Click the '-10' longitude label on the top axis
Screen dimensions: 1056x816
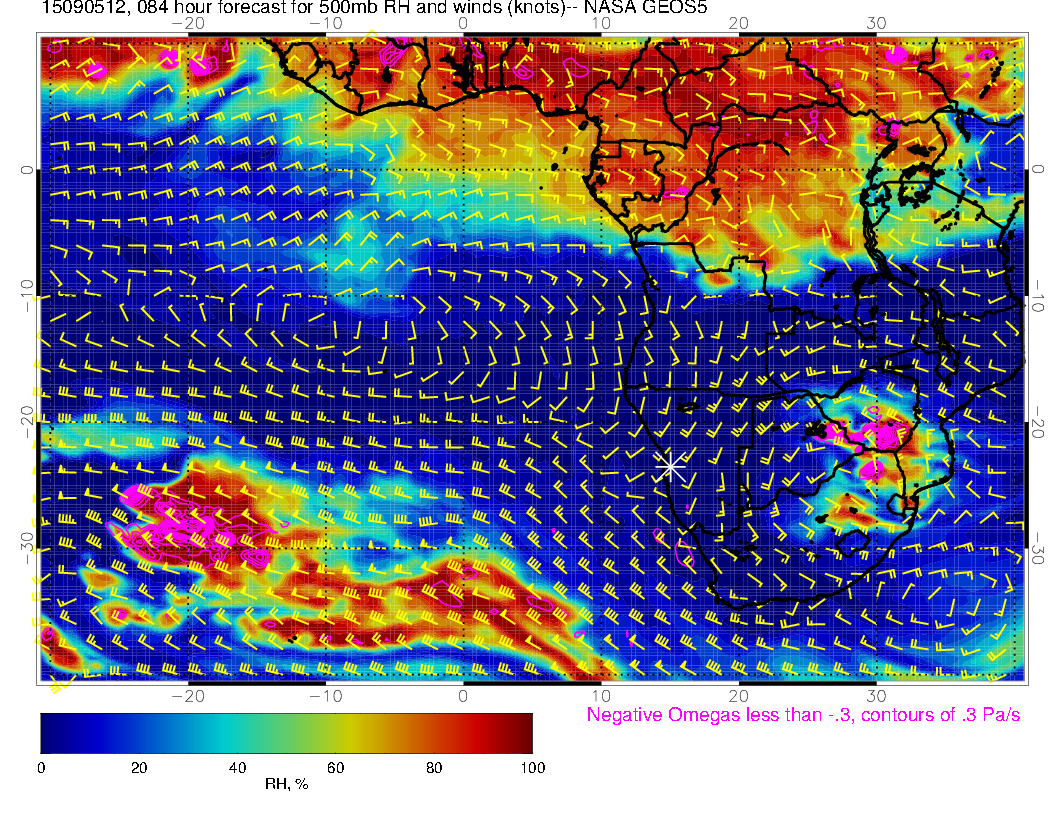(326, 24)
